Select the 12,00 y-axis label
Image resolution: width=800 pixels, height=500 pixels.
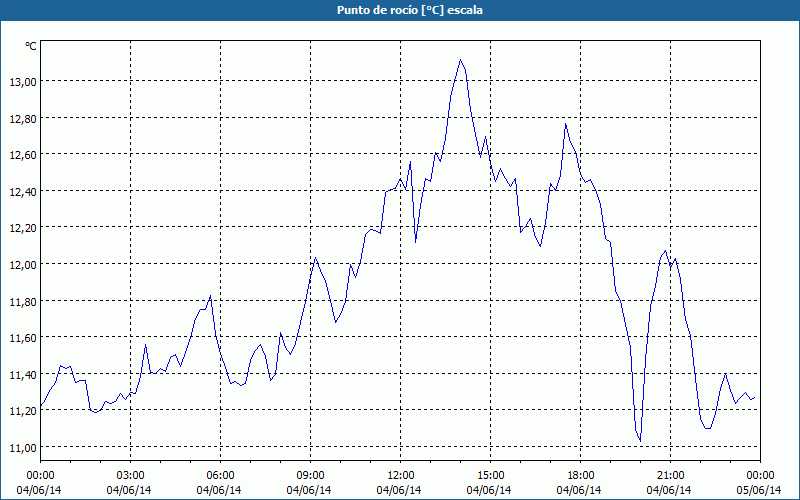click(23, 265)
